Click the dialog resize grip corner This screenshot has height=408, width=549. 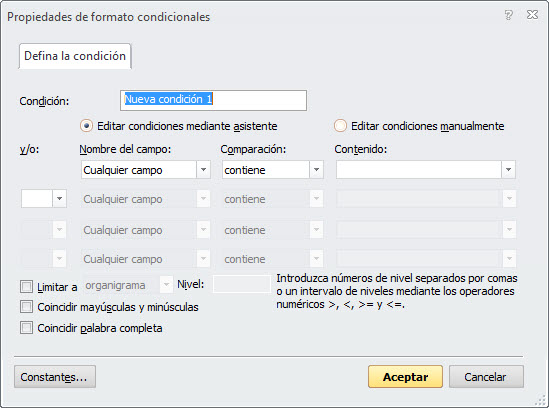tap(541, 400)
